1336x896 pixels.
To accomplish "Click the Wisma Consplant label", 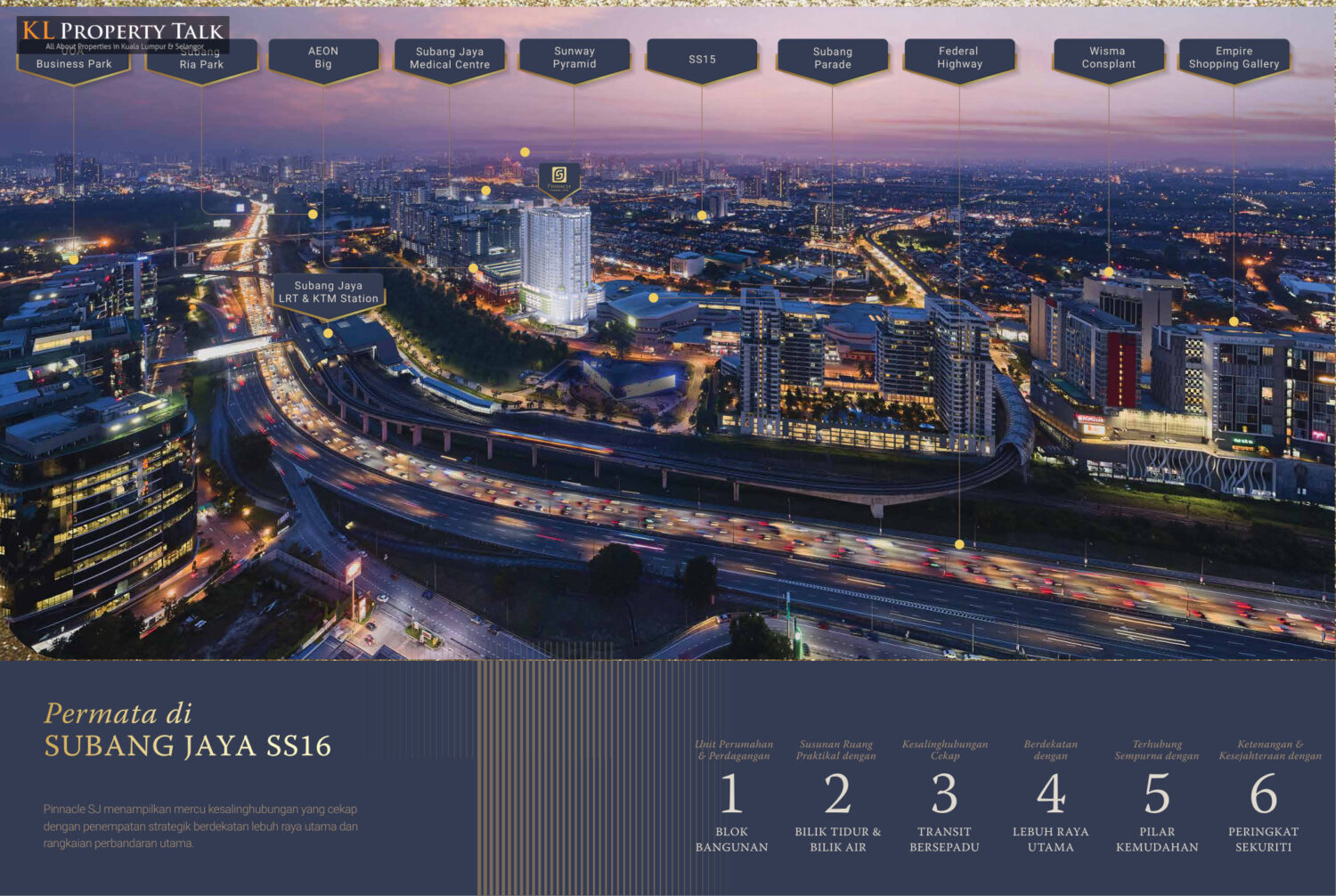I will tap(1108, 58).
